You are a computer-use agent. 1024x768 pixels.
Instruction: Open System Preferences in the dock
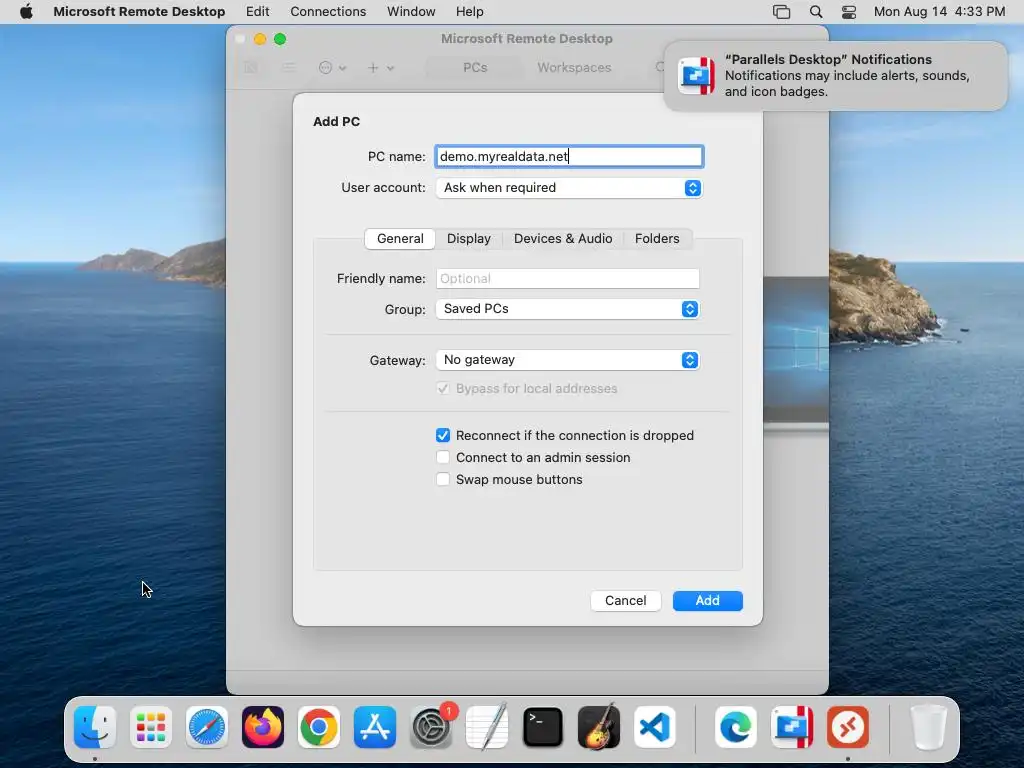click(431, 727)
